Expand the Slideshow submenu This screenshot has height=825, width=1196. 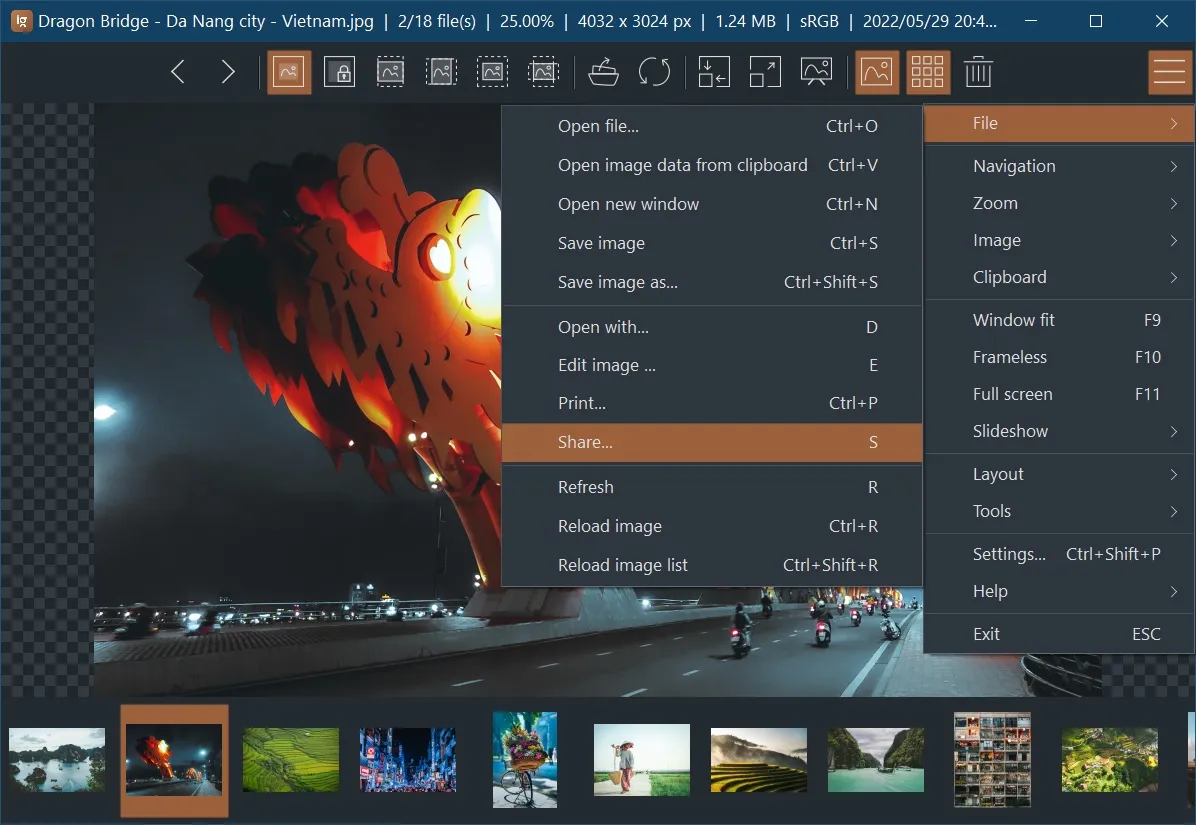[1059, 432]
